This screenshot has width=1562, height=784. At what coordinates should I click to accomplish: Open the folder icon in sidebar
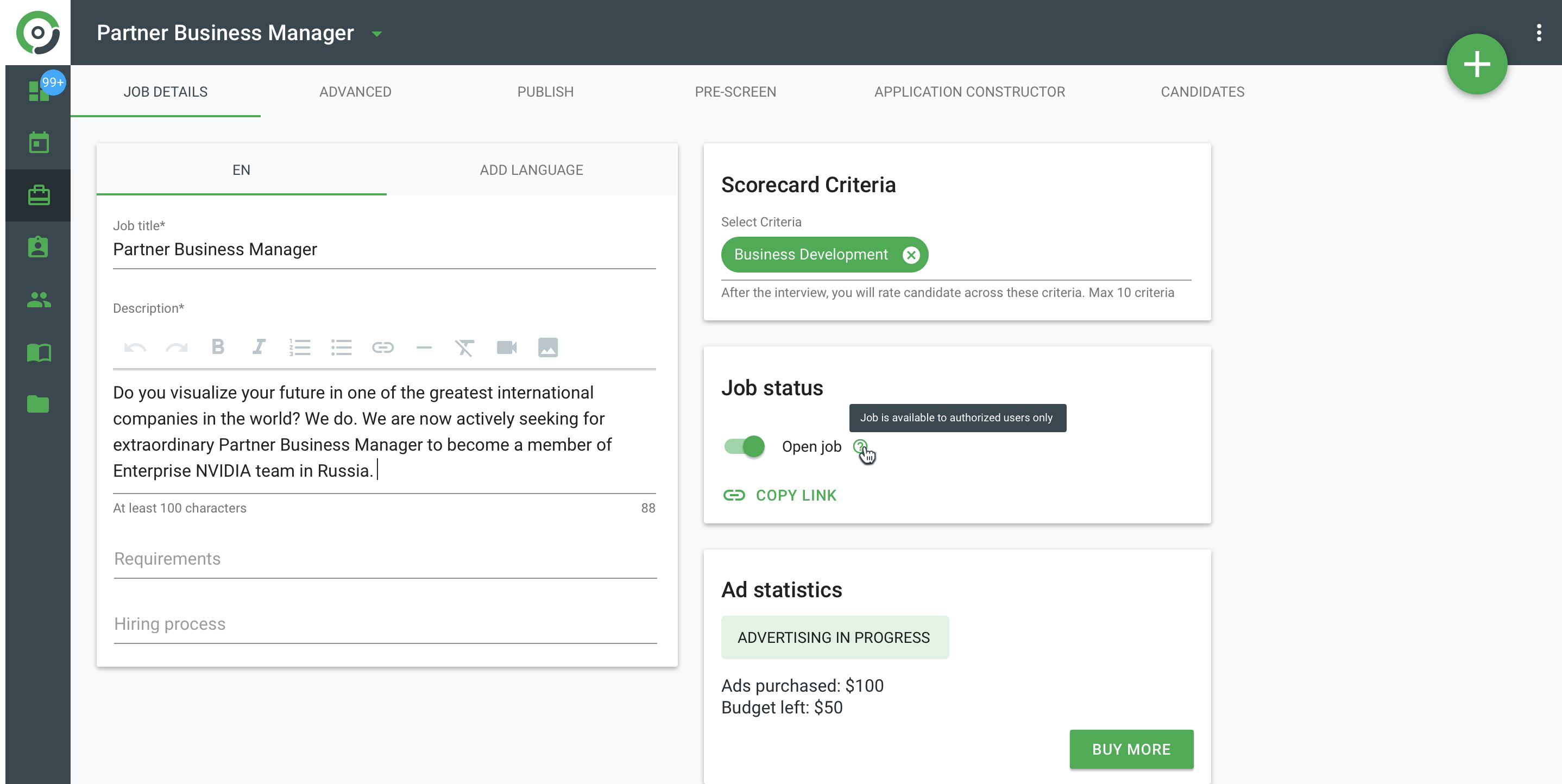pyautogui.click(x=39, y=404)
